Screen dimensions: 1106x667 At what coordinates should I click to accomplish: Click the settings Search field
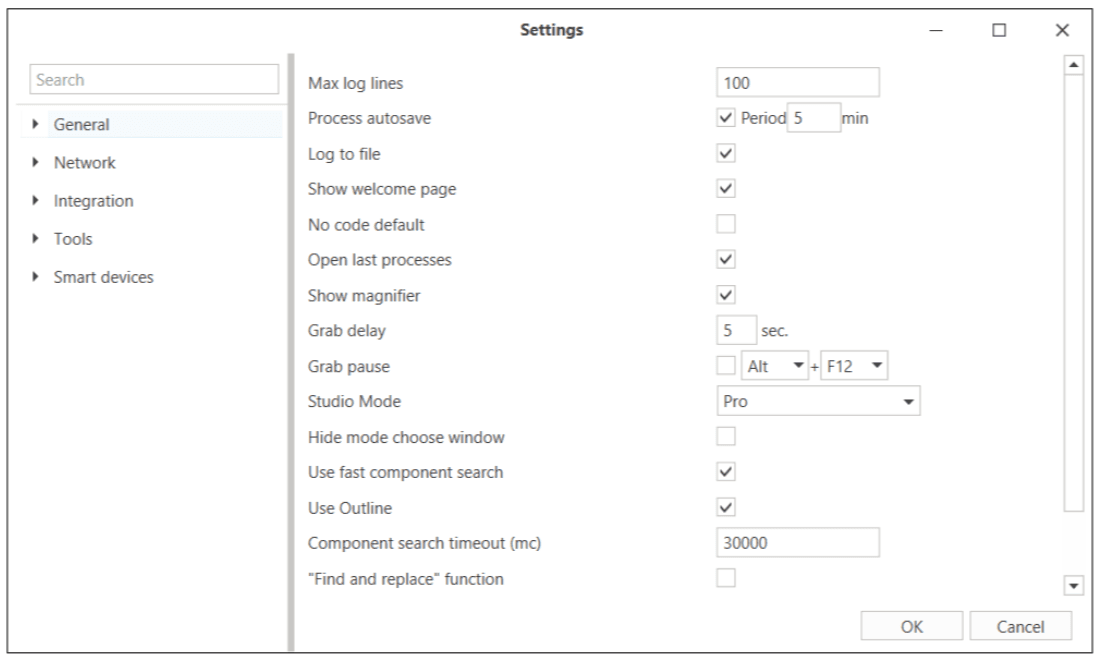[x=155, y=79]
